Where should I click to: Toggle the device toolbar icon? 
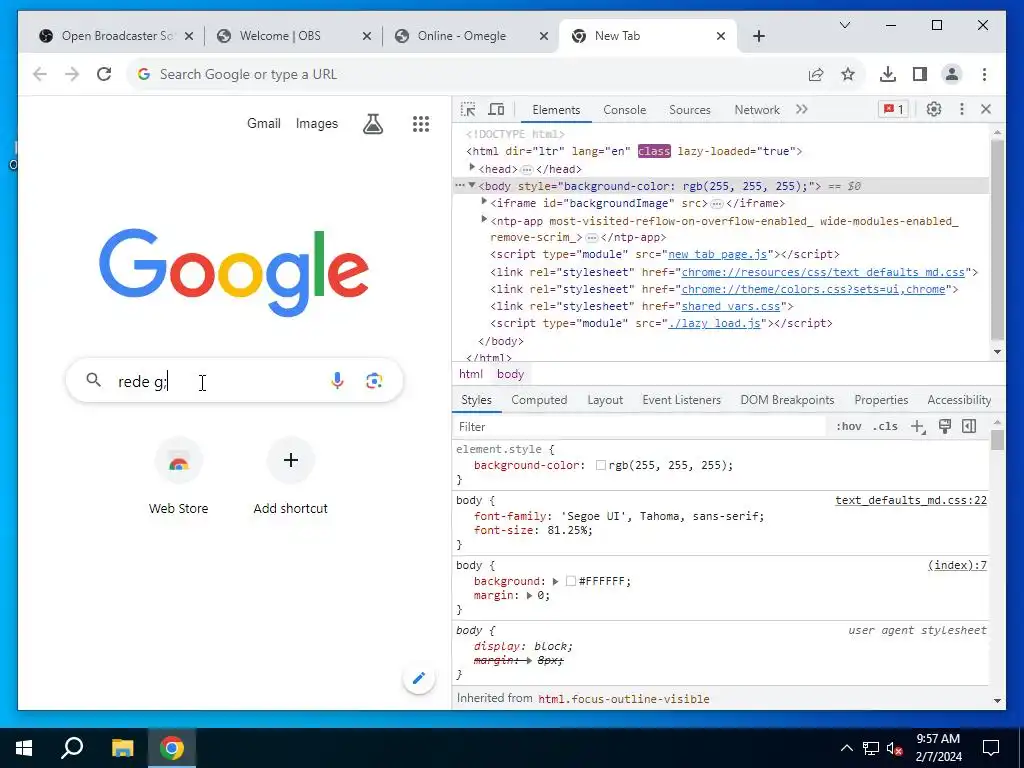(496, 110)
